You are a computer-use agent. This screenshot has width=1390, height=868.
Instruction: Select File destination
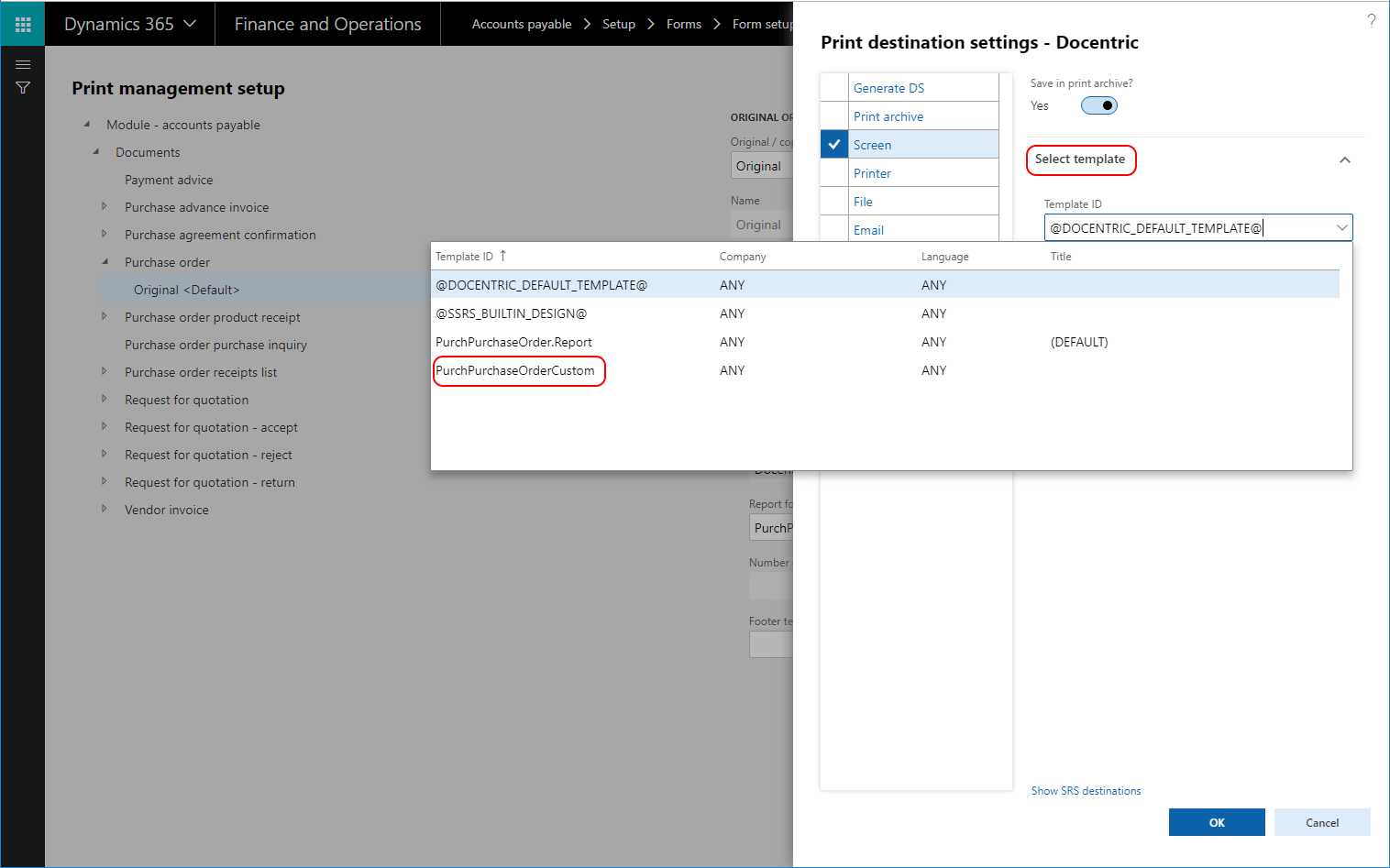click(x=863, y=202)
